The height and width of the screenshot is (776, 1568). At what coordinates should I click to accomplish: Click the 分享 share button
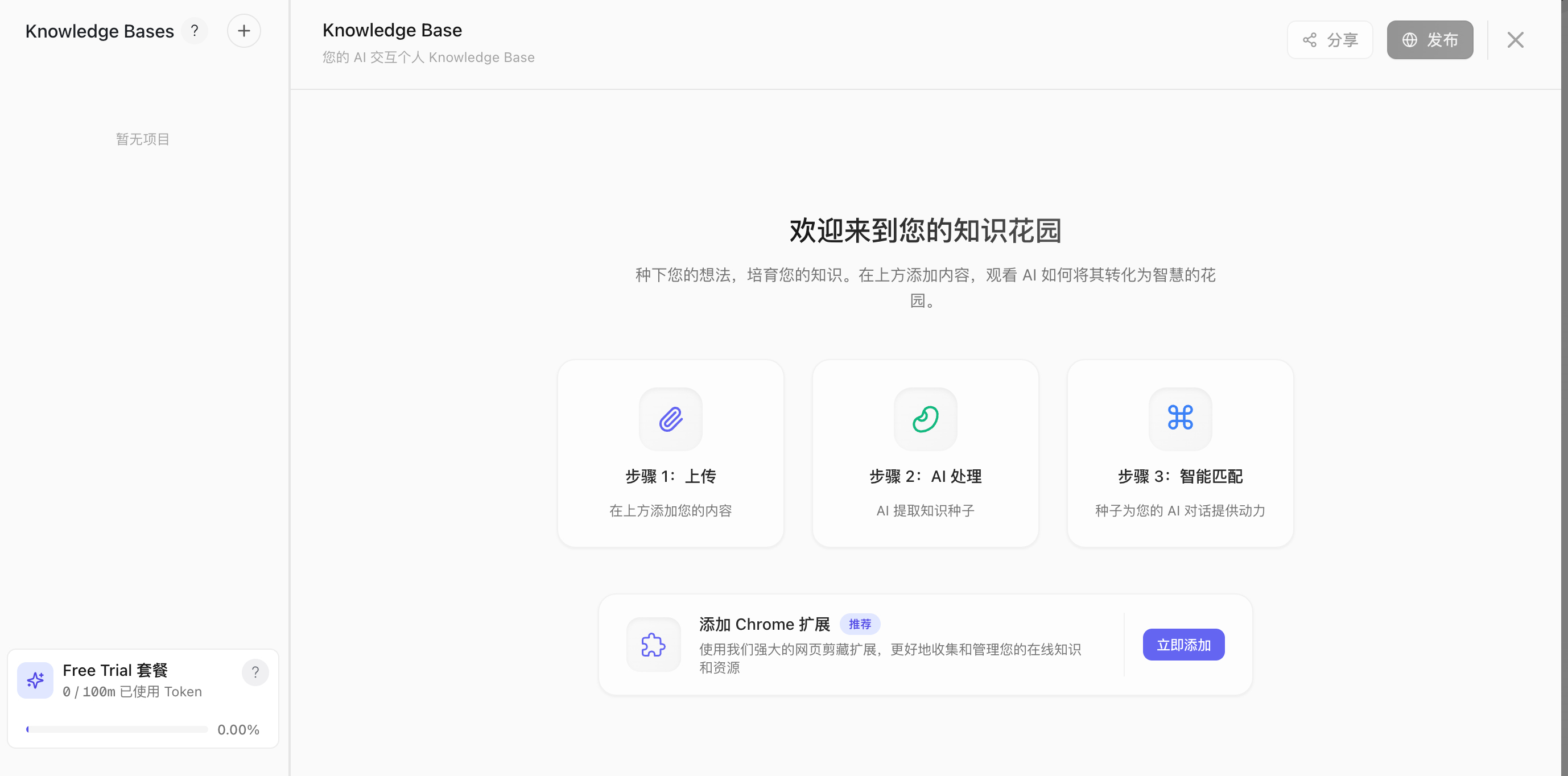[x=1330, y=40]
